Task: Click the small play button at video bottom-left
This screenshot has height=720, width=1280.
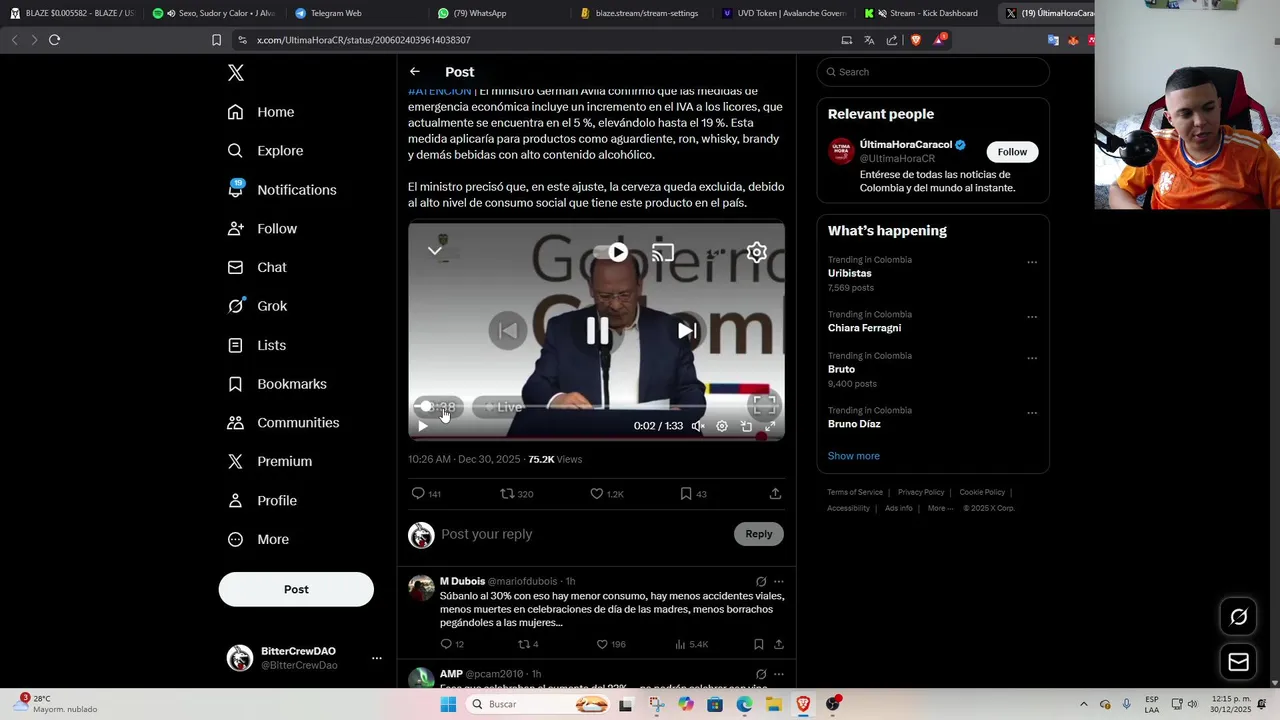Action: click(x=423, y=426)
